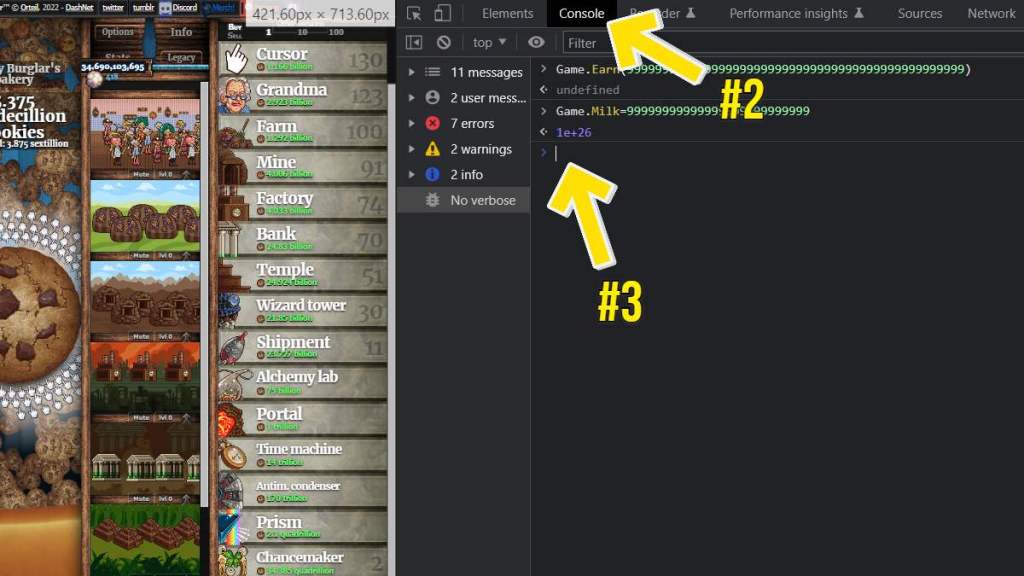The image size is (1024, 576).
Task: Mute the grandma building panel
Action: coord(141,174)
